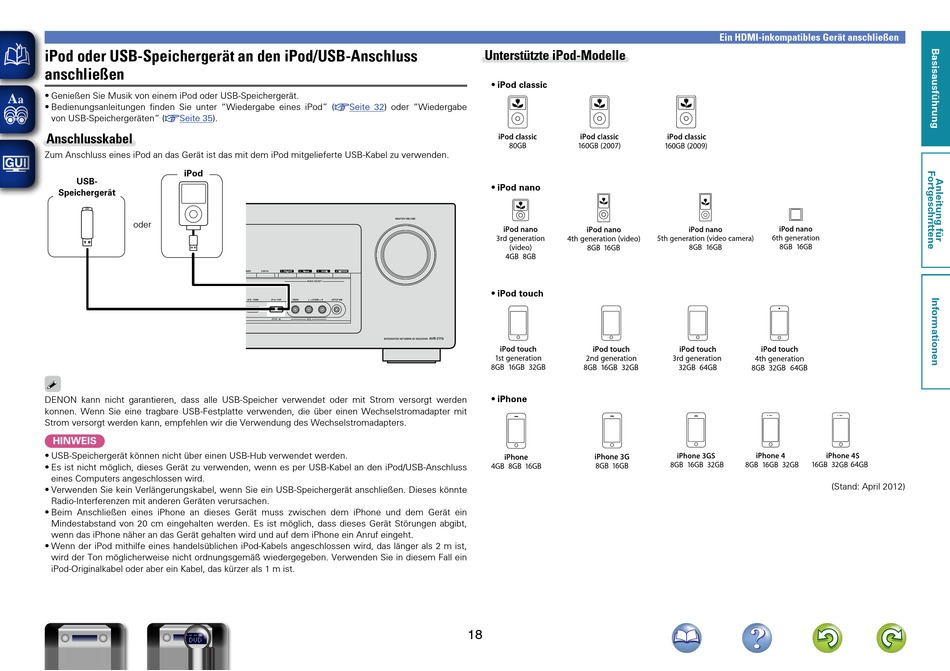Click the iPod touch 3rd generation icon
This screenshot has height=671, width=950.
pyautogui.click(x=697, y=323)
